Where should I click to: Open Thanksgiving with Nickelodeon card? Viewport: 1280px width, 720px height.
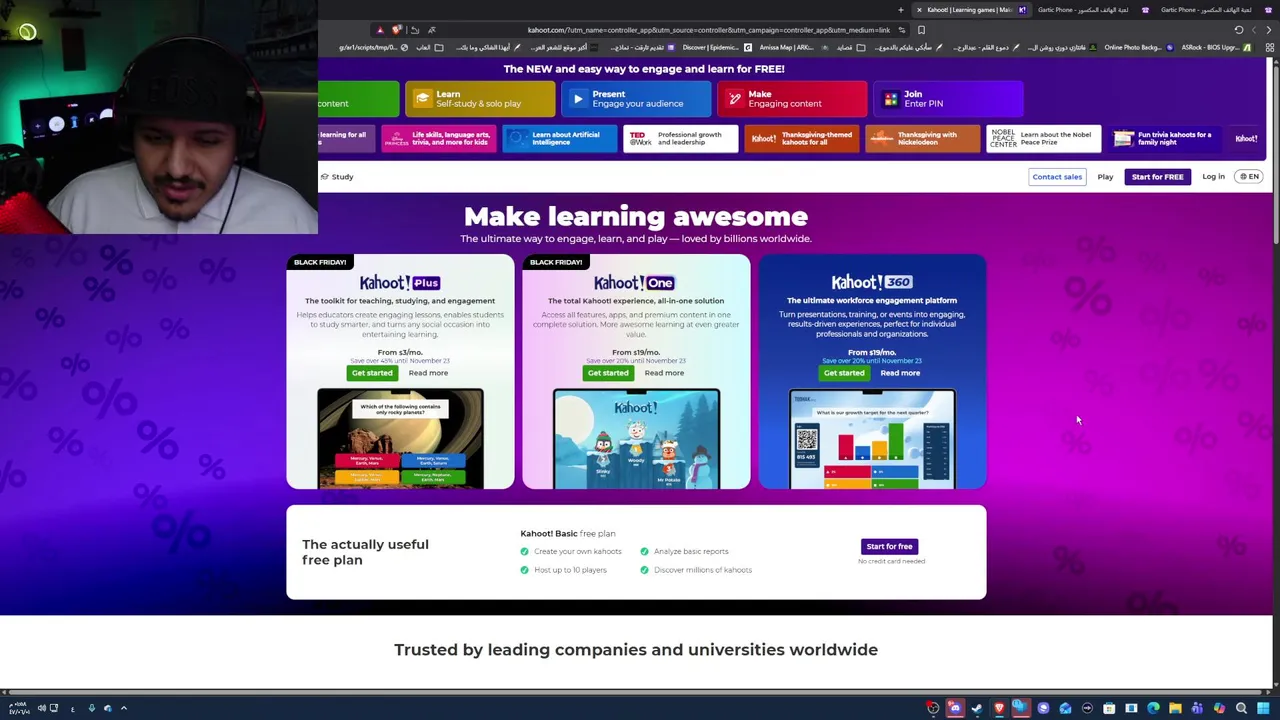tap(922, 139)
